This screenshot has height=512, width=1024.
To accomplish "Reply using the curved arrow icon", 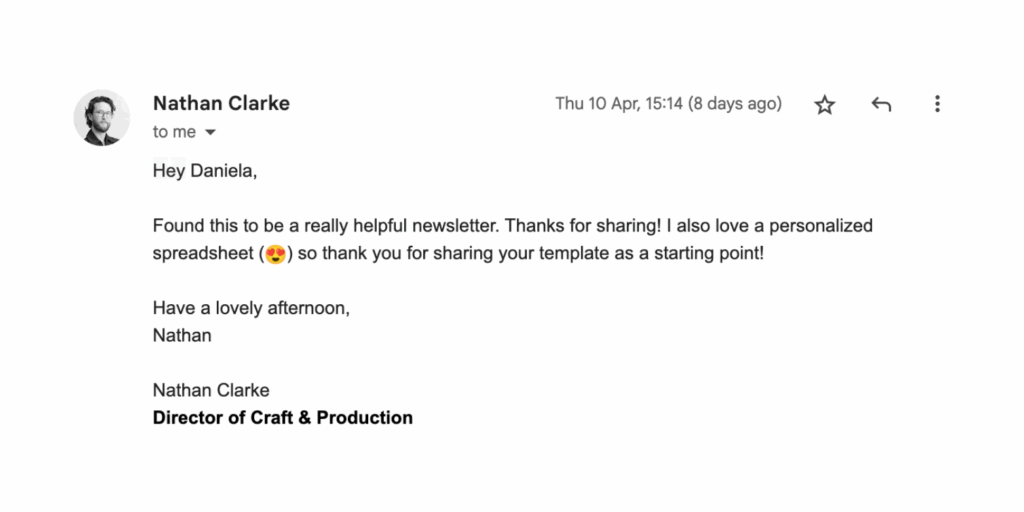I will click(x=881, y=104).
